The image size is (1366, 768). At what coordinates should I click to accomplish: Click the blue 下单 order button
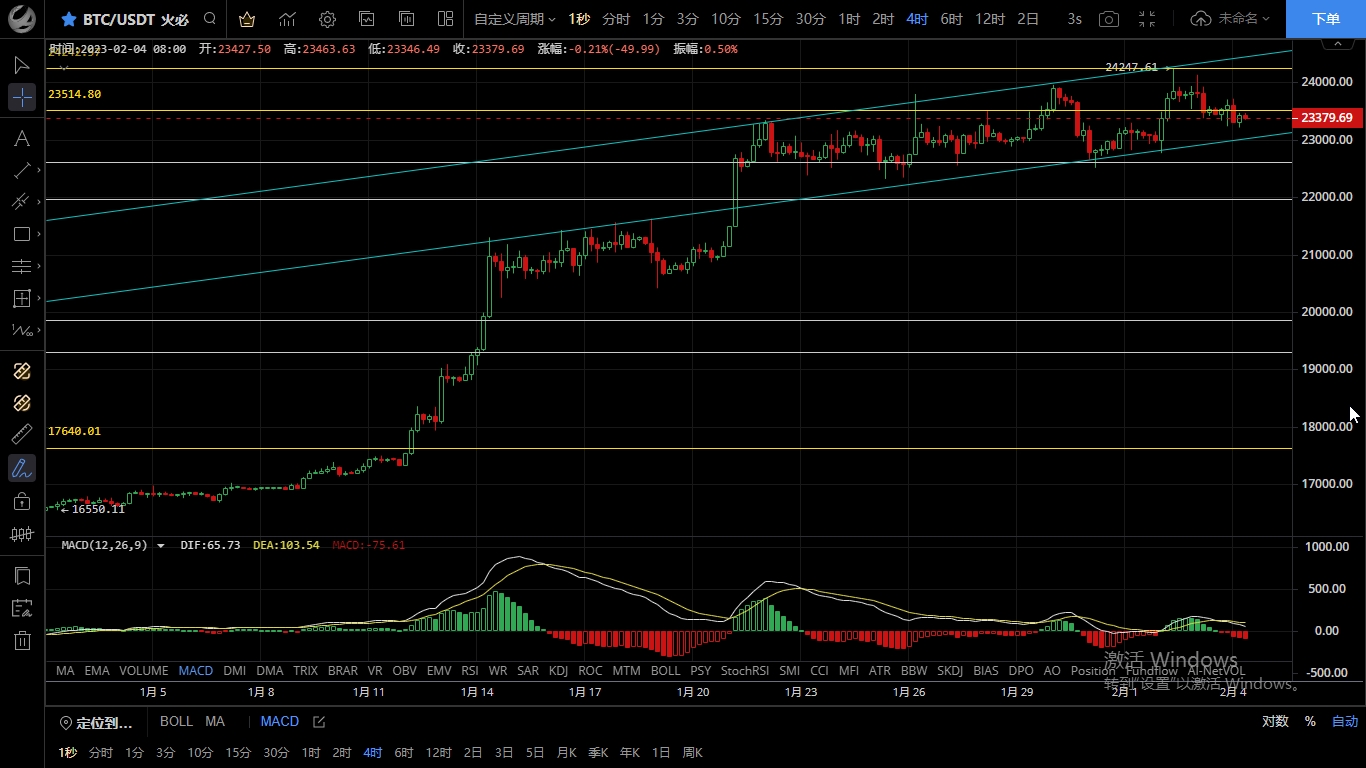point(1325,19)
